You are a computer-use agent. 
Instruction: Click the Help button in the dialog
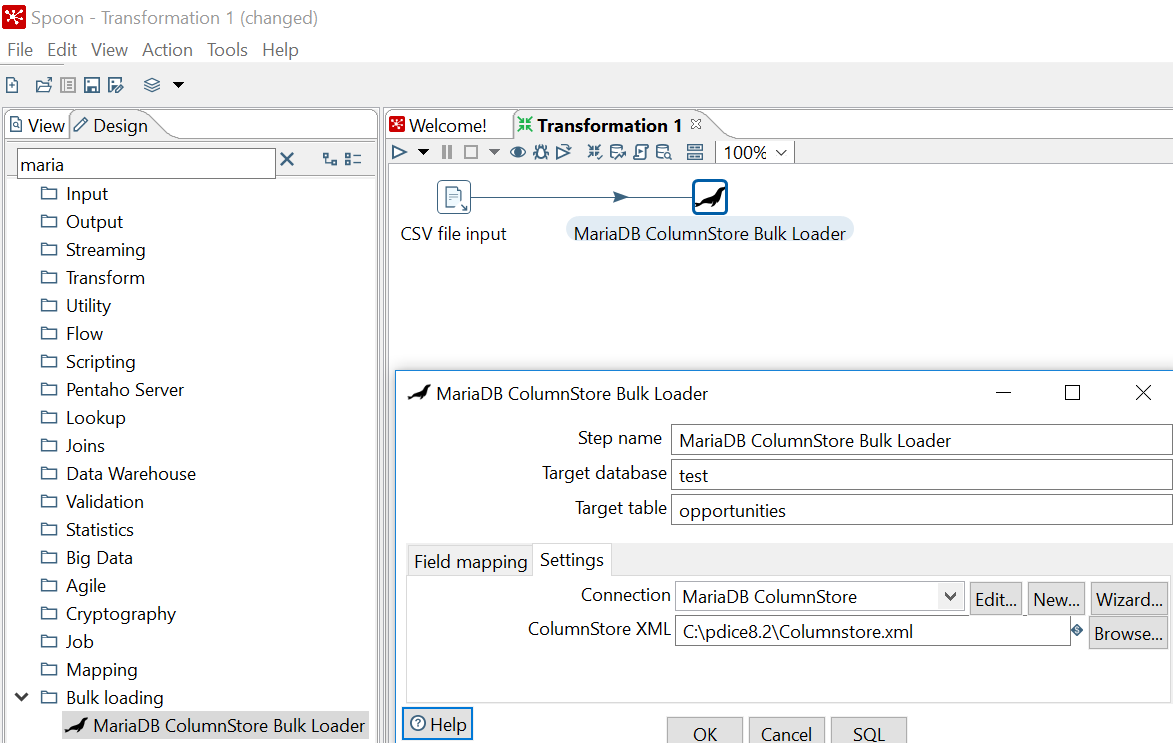coord(437,724)
